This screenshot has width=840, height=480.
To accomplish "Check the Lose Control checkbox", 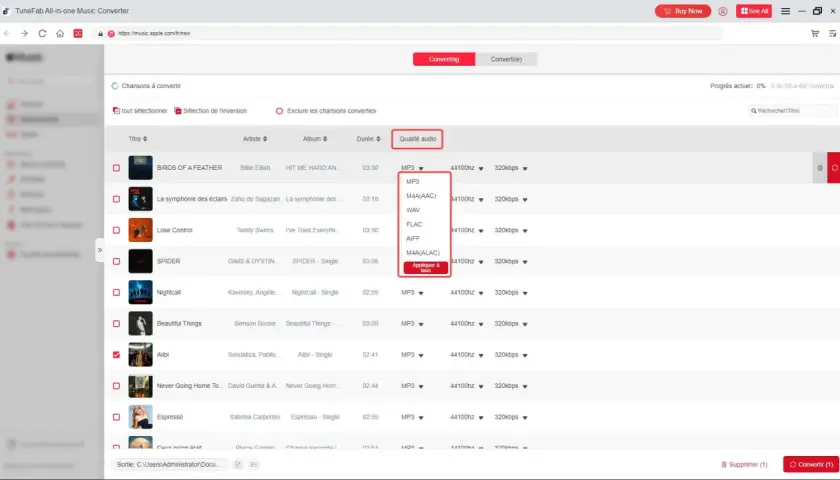I will 116,230.
